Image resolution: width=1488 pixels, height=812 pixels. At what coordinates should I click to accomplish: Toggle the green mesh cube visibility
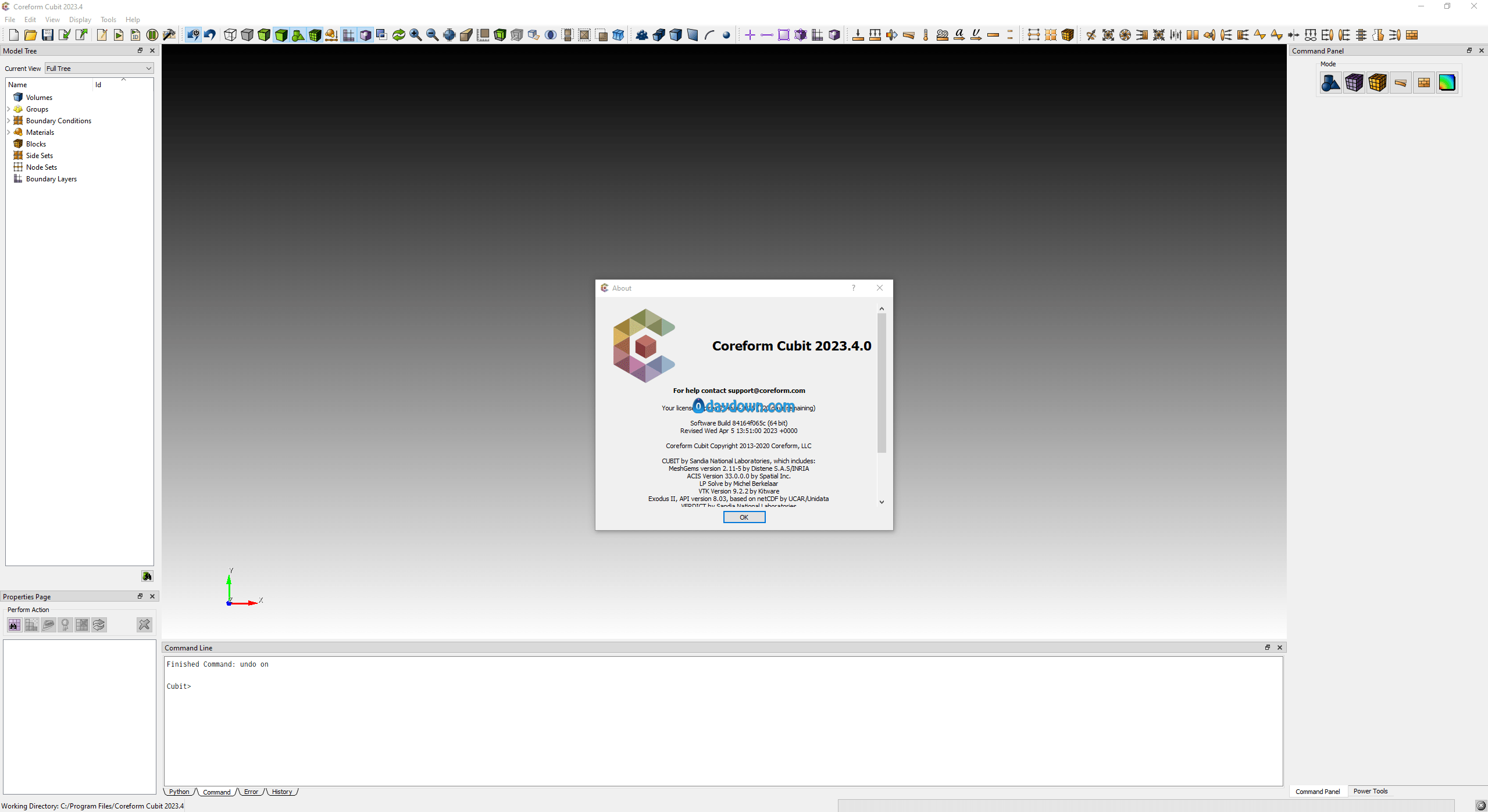315,35
